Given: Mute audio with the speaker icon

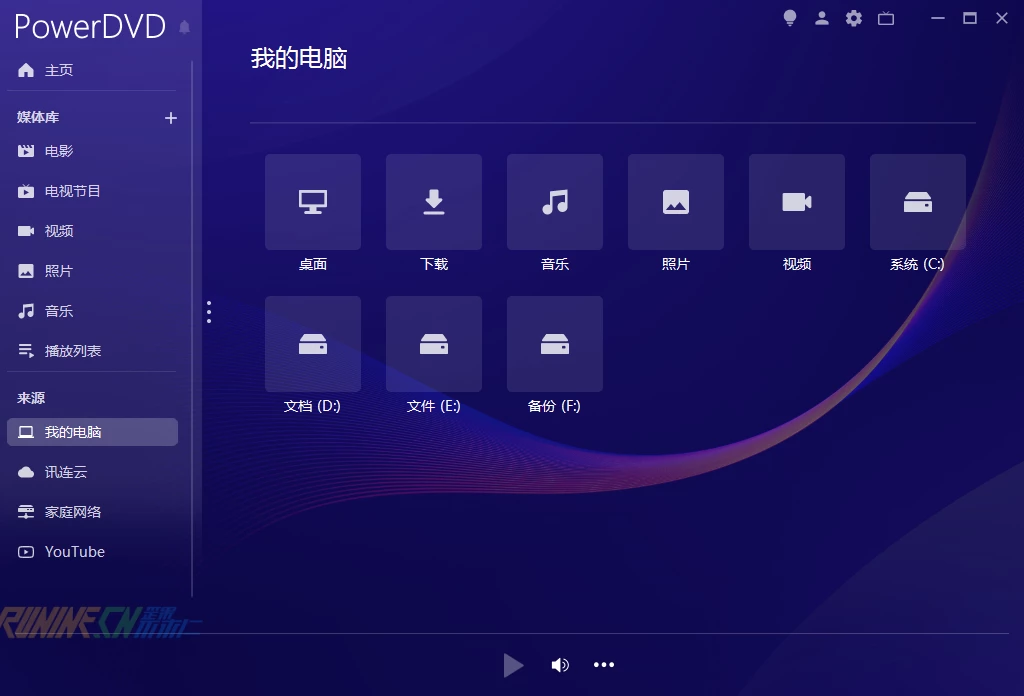Looking at the screenshot, I should click(x=560, y=665).
